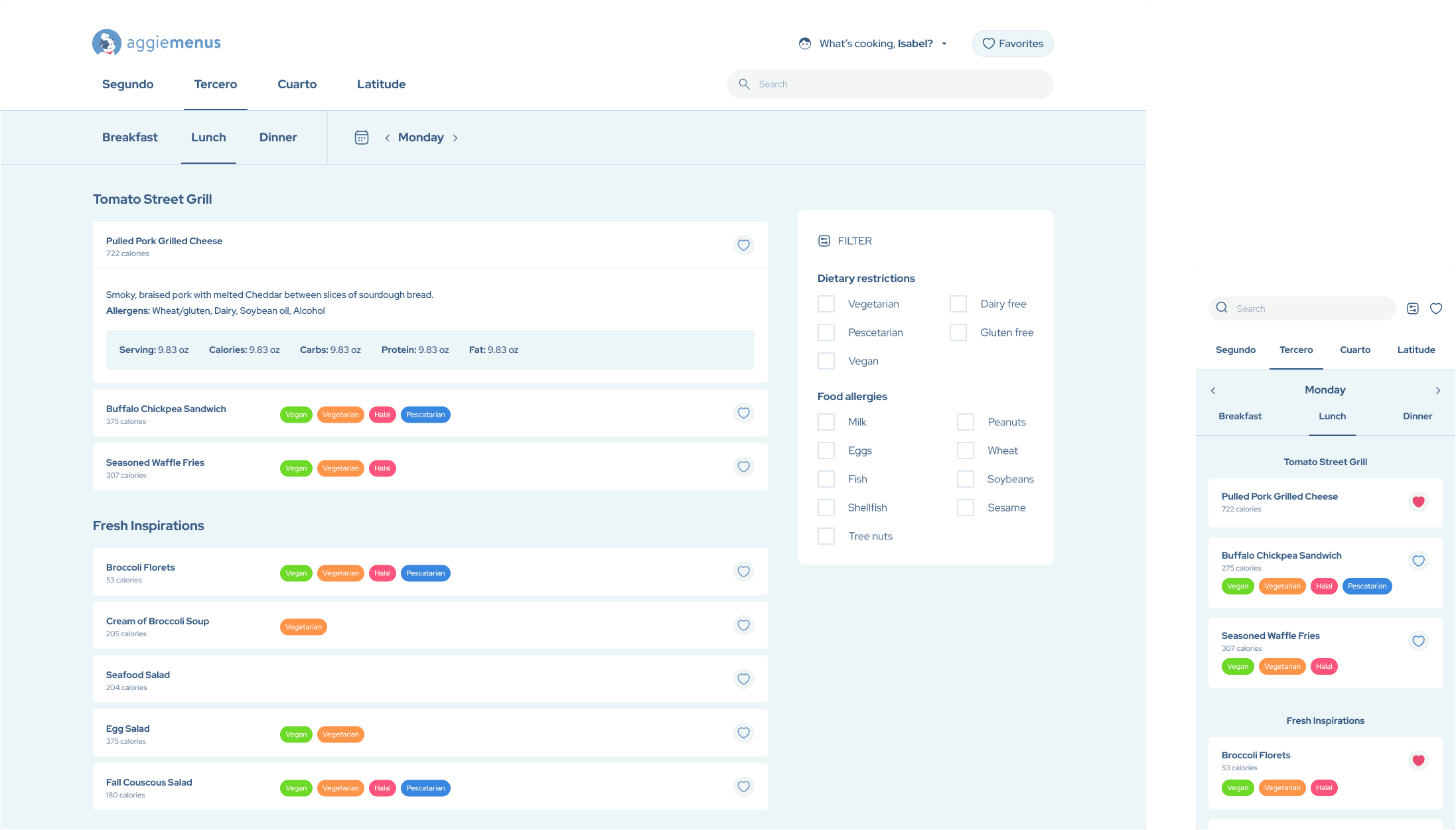Enable the Gluten free filter checkbox
The height and width of the screenshot is (830, 1456).
tap(958, 332)
